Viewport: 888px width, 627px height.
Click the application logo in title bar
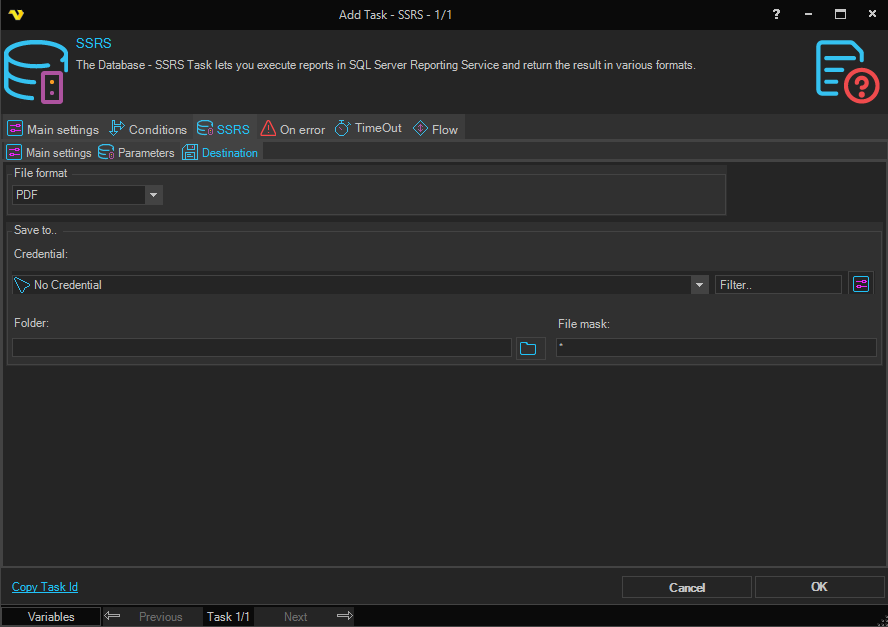(x=15, y=14)
